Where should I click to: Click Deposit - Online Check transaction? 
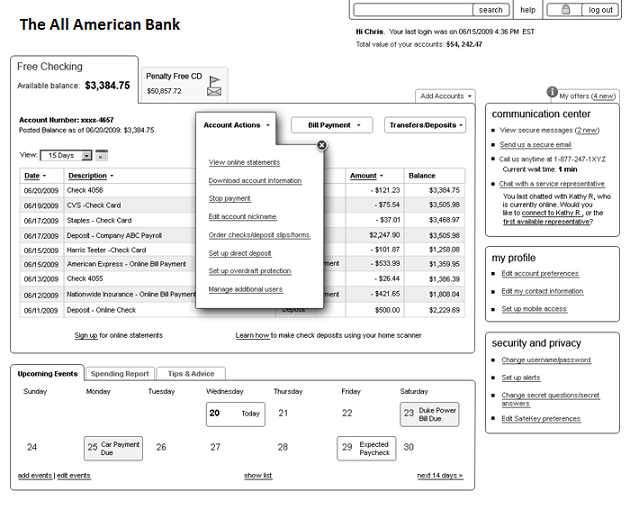pyautogui.click(x=242, y=310)
